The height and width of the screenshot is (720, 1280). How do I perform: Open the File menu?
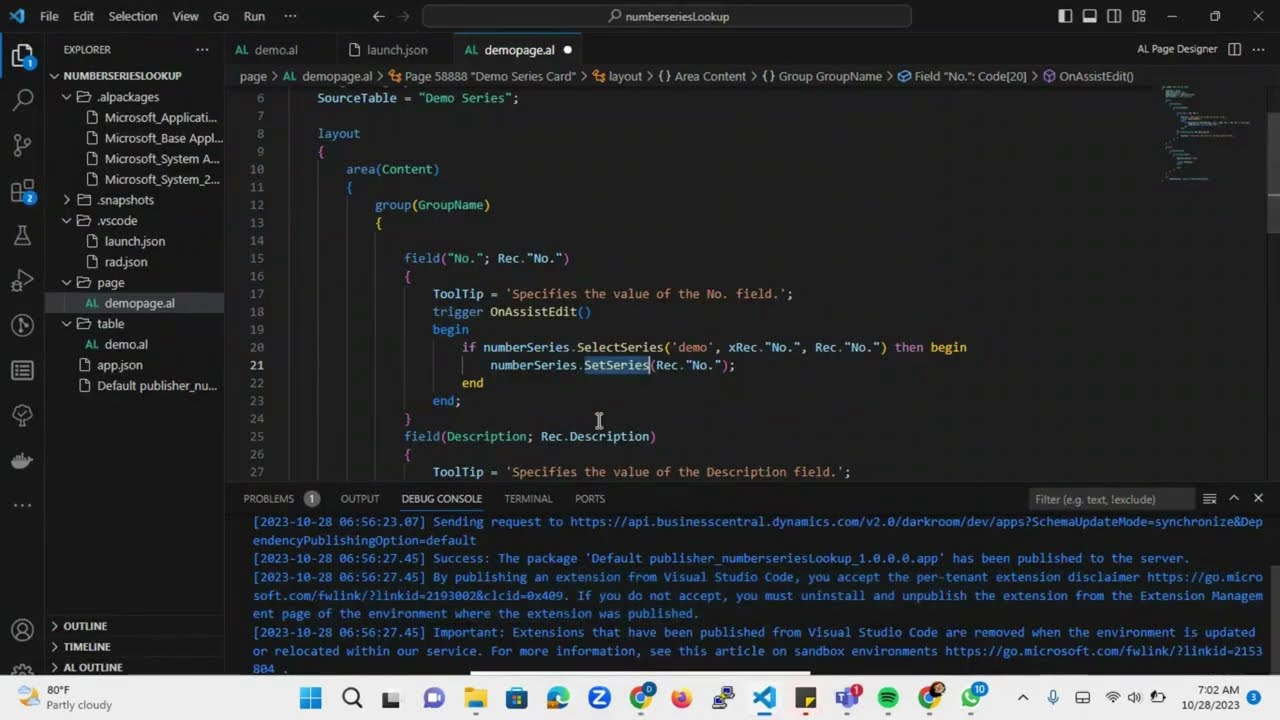pos(49,16)
